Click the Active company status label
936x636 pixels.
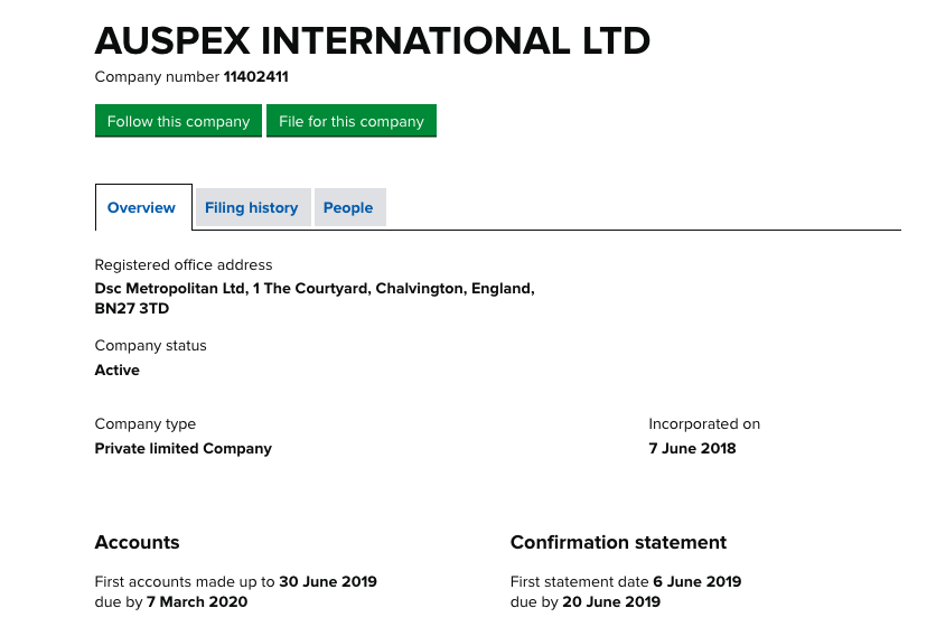coord(117,370)
